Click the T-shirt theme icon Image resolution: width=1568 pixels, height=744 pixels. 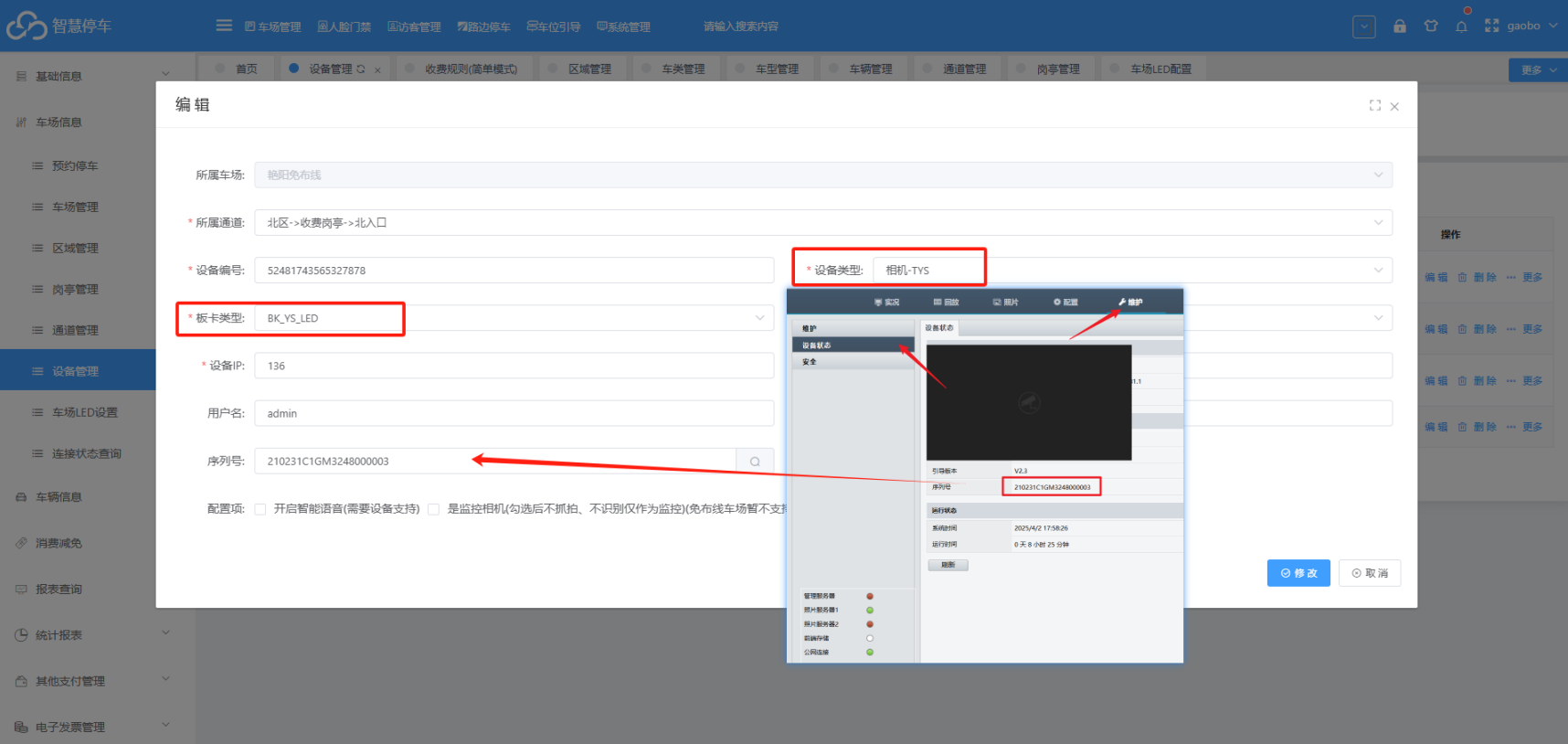(1431, 26)
